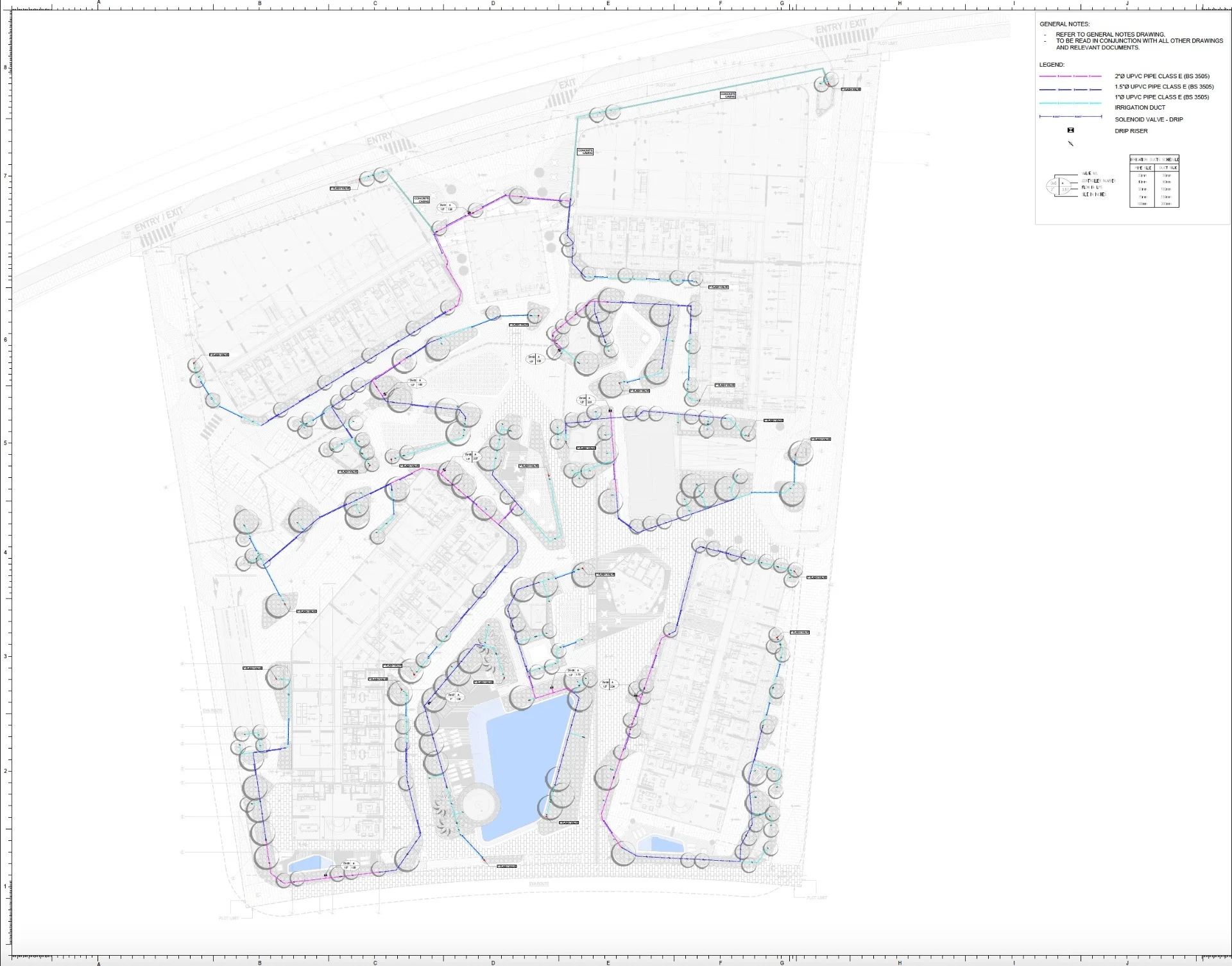Click the solenoid valve line sample in legend
The height and width of the screenshot is (966, 1232).
click(1070, 117)
